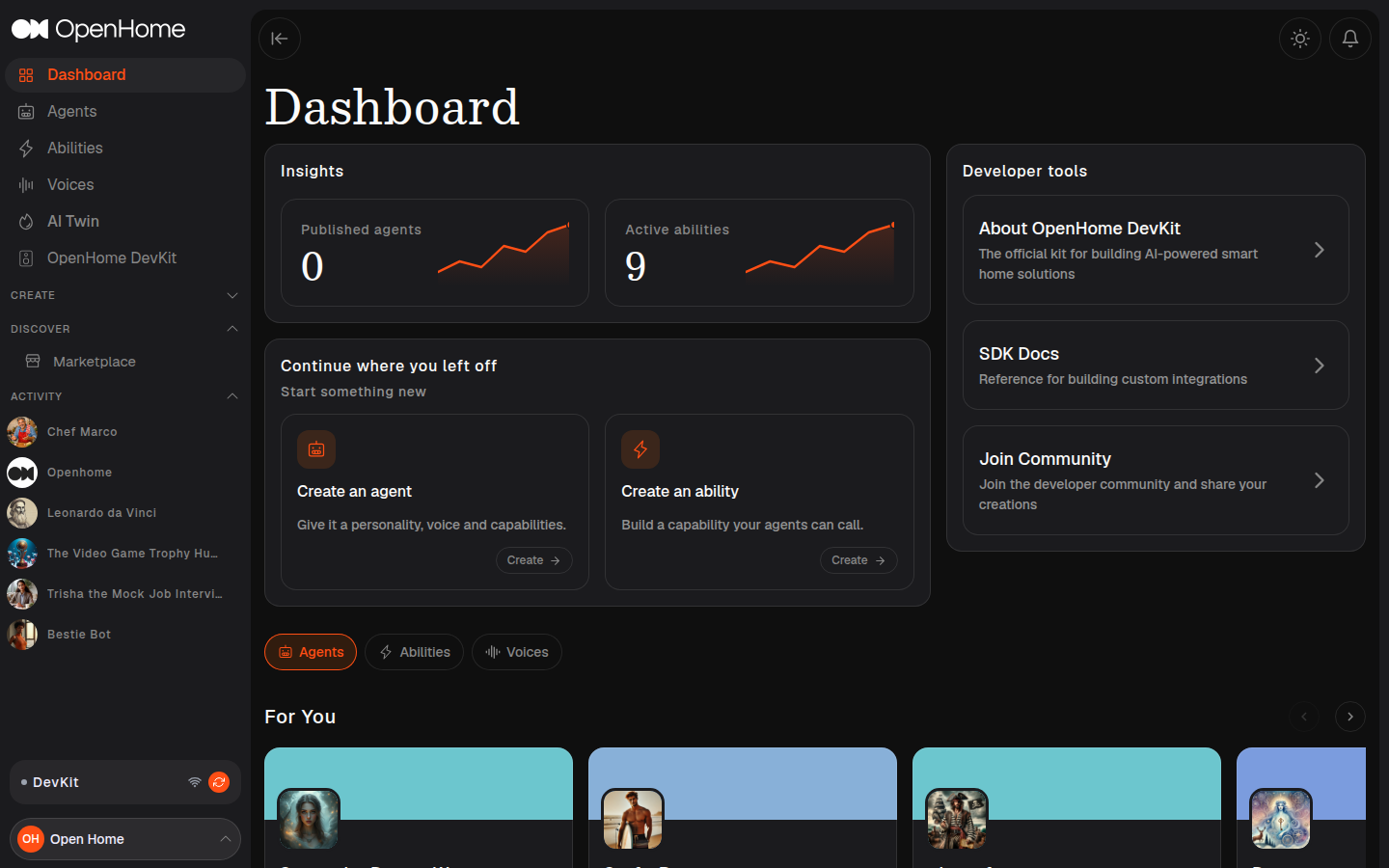Click the Openhome activity avatar
1389x868 pixels.
(22, 473)
